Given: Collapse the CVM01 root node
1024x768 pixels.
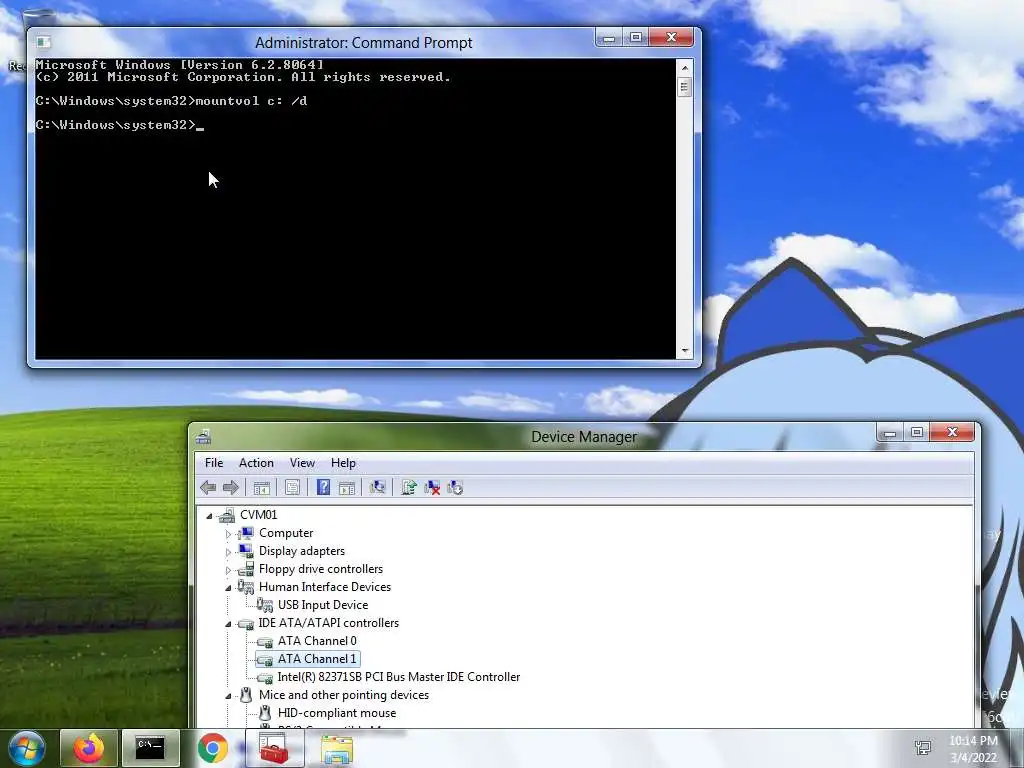Looking at the screenshot, I should click(x=209, y=516).
